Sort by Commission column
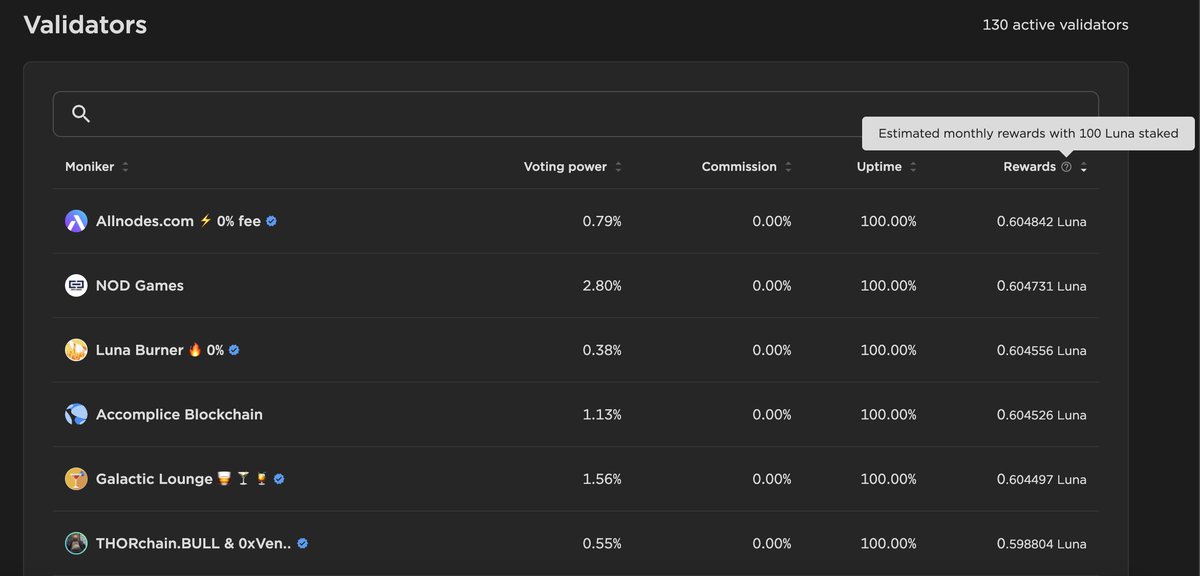This screenshot has height=576, width=1200. pyautogui.click(x=747, y=167)
